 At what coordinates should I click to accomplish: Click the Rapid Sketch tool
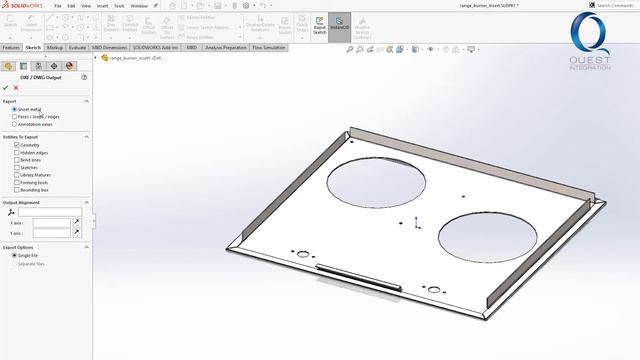point(320,26)
